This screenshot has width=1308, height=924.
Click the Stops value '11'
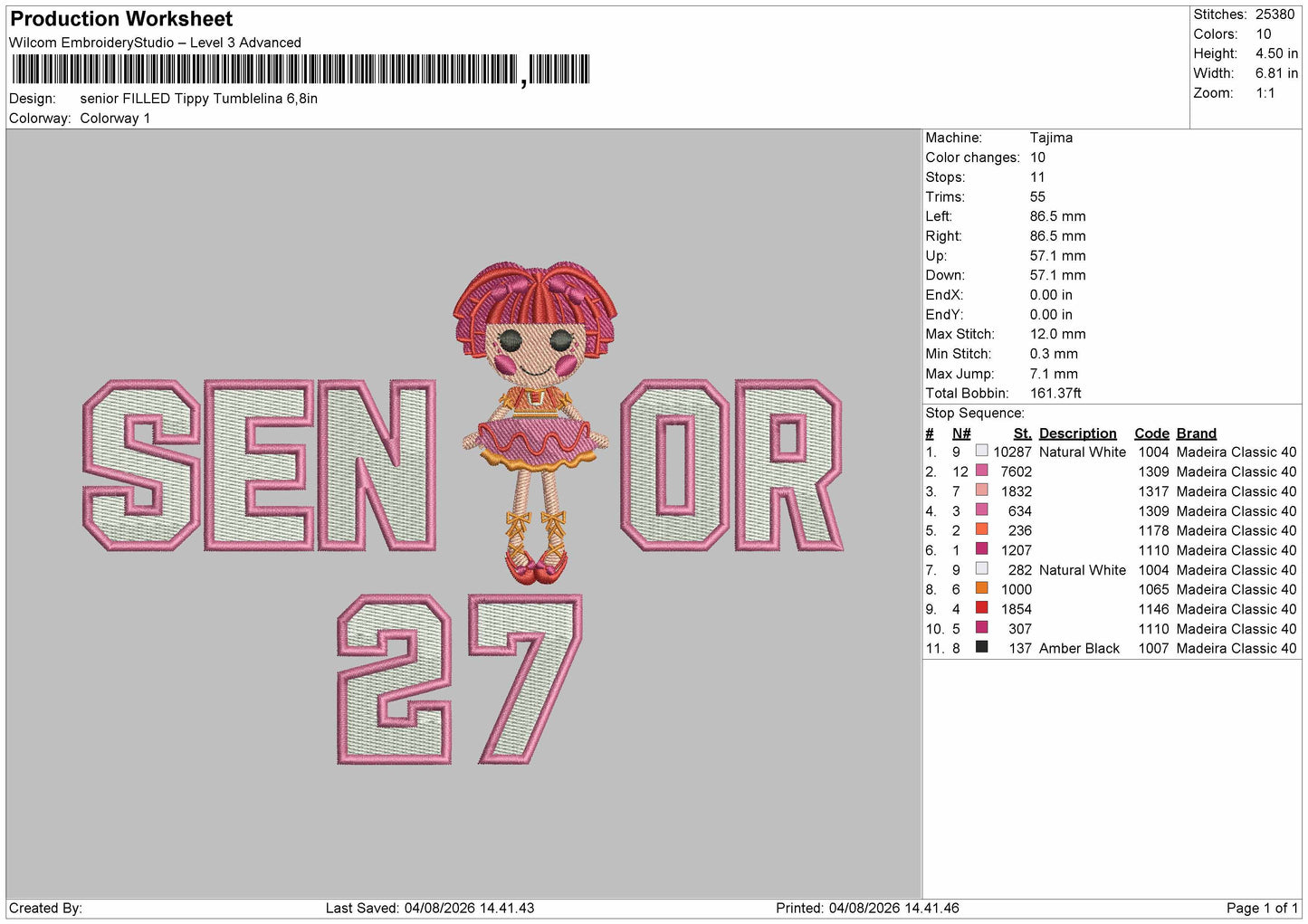(x=1037, y=177)
